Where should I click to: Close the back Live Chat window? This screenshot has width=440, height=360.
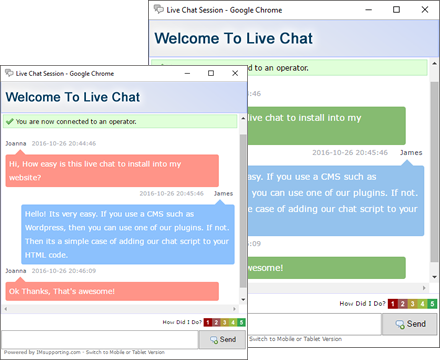point(425,10)
